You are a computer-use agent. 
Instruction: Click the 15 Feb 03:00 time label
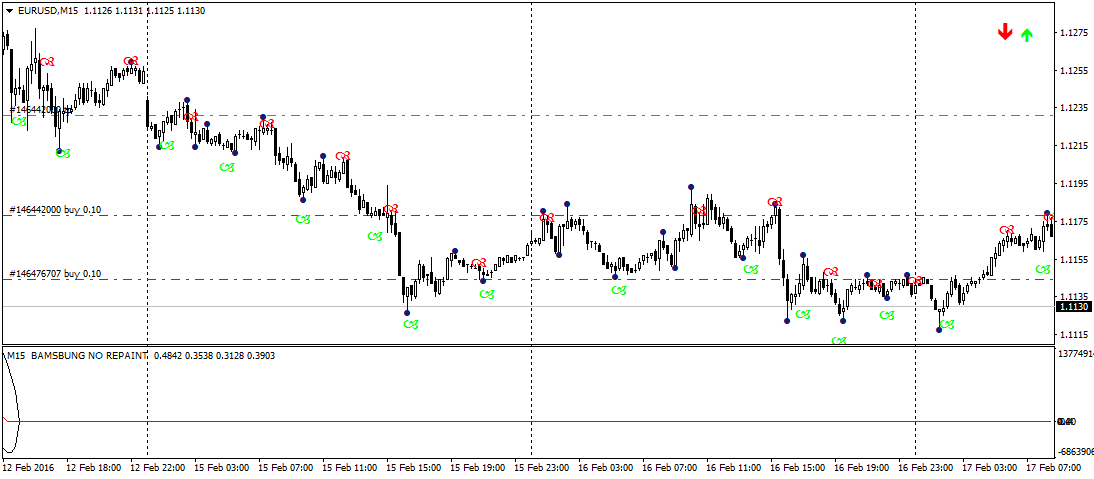coord(221,468)
